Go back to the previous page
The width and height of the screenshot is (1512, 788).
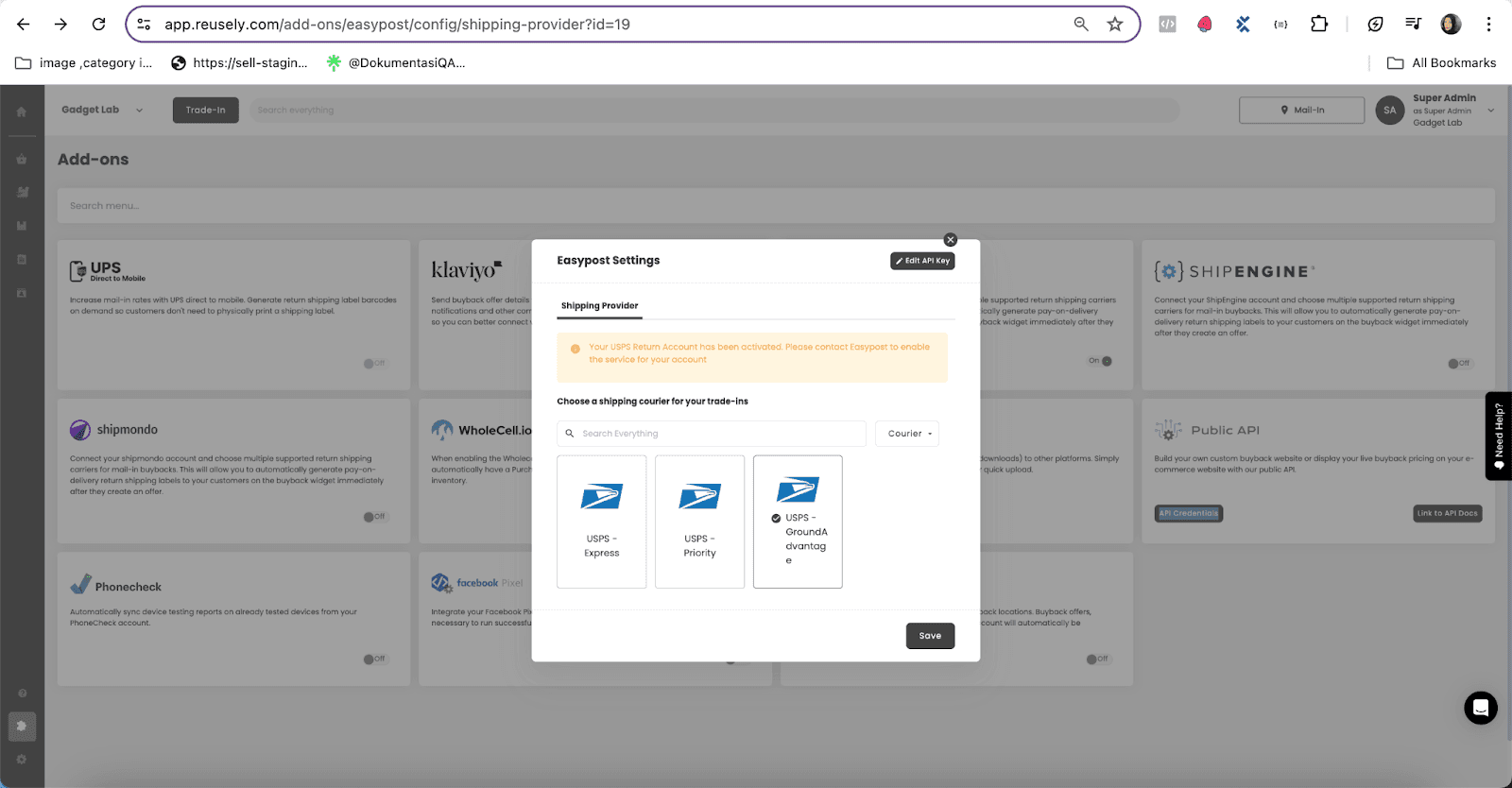pyautogui.click(x=24, y=25)
